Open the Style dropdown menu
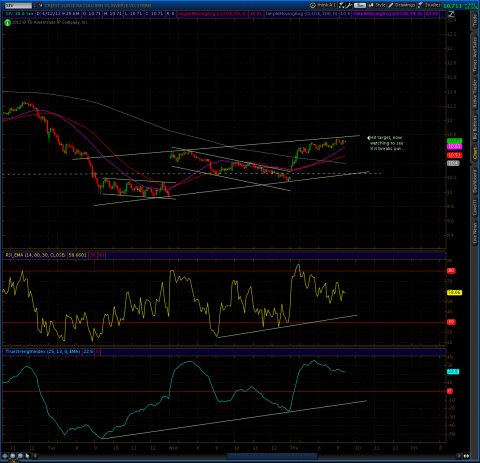 pyautogui.click(x=377, y=5)
